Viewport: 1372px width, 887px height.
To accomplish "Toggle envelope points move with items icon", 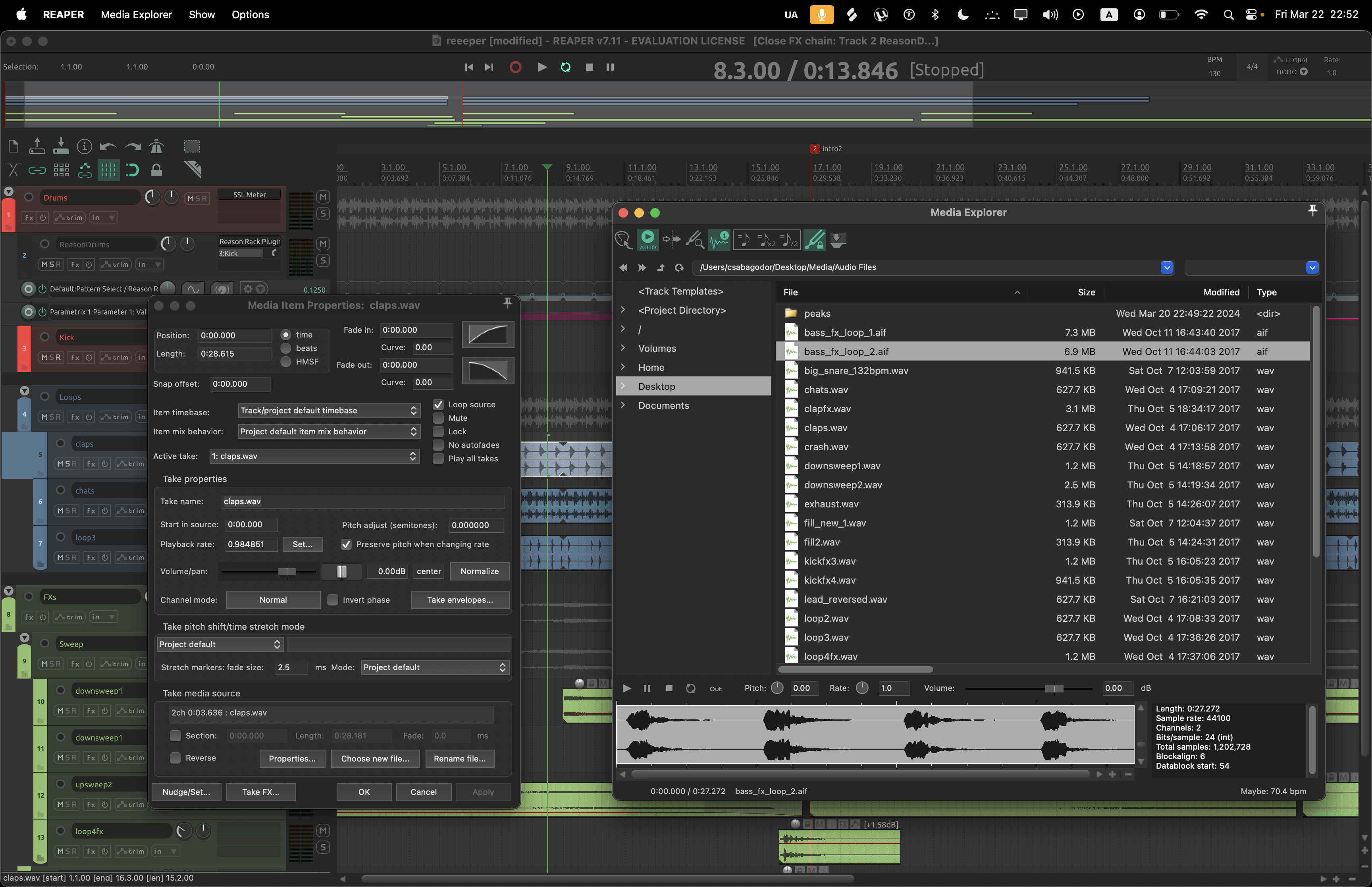I will [85, 170].
